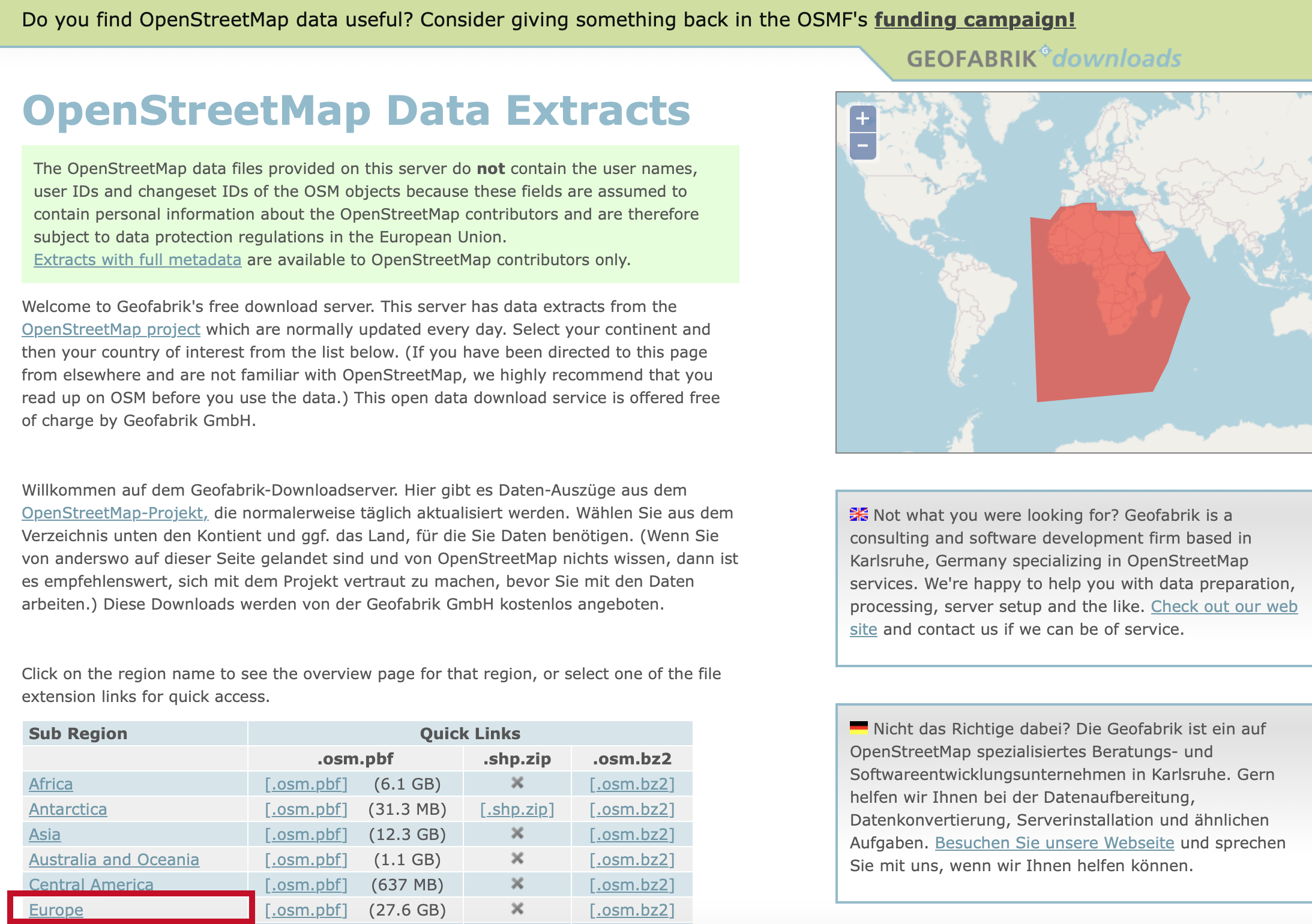Image resolution: width=1312 pixels, height=924 pixels.
Task: Open the OpenStreetMap project link
Action: point(111,329)
